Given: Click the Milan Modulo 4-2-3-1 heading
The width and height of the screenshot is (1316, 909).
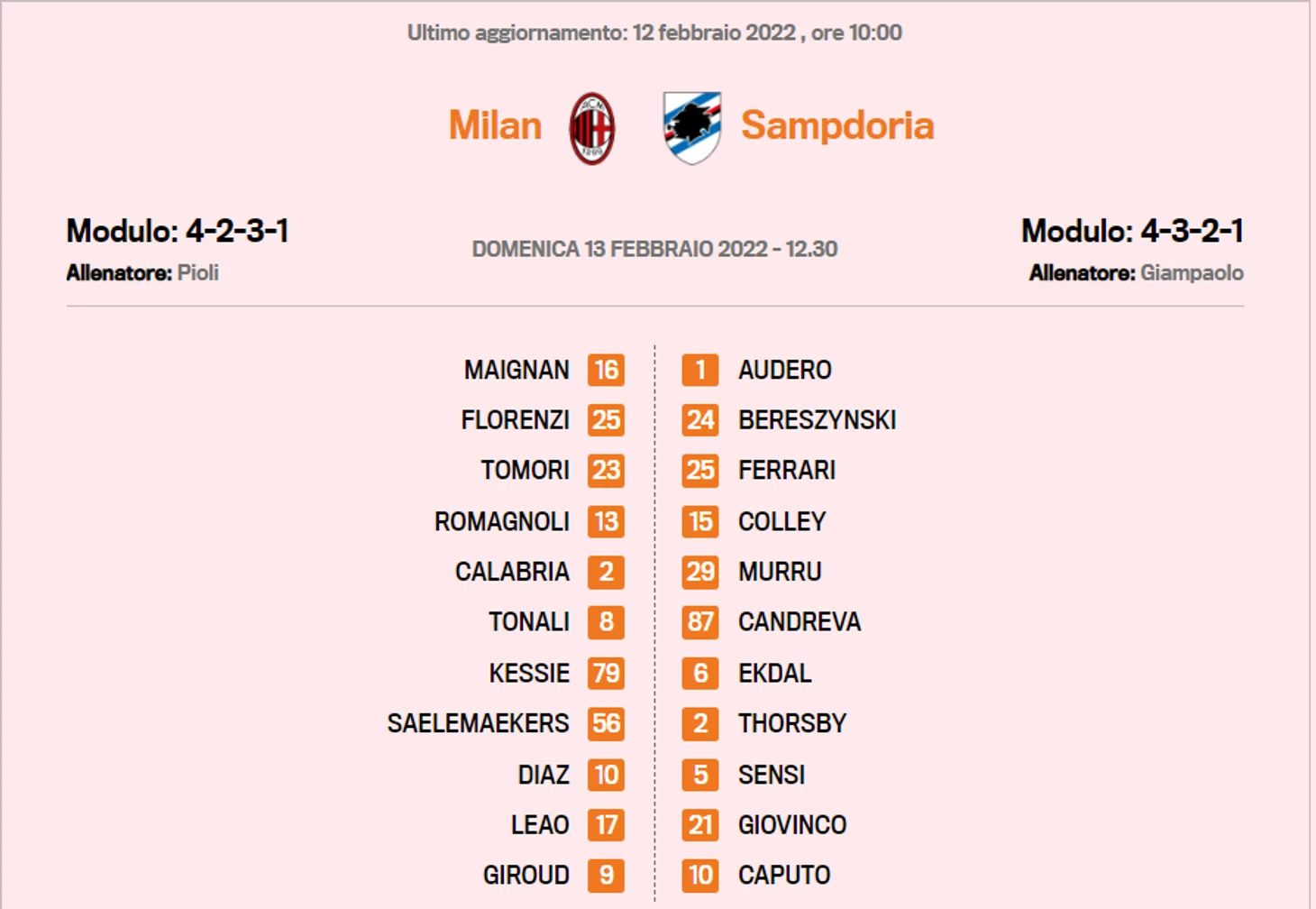Looking at the screenshot, I should point(178,231).
